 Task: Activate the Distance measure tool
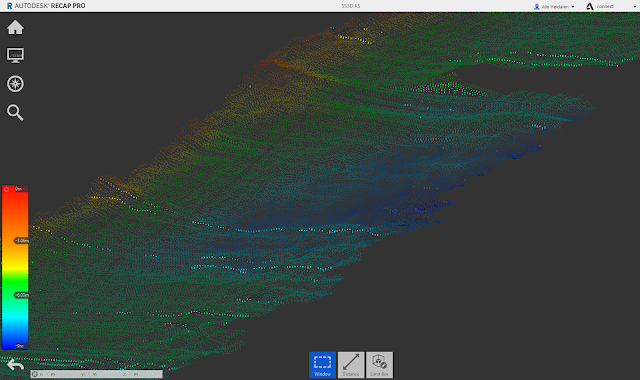[x=351, y=364]
